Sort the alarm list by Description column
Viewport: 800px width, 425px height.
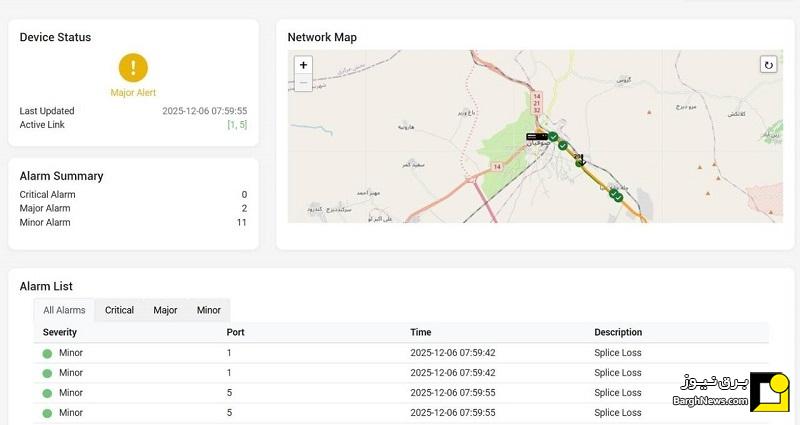(x=618, y=332)
